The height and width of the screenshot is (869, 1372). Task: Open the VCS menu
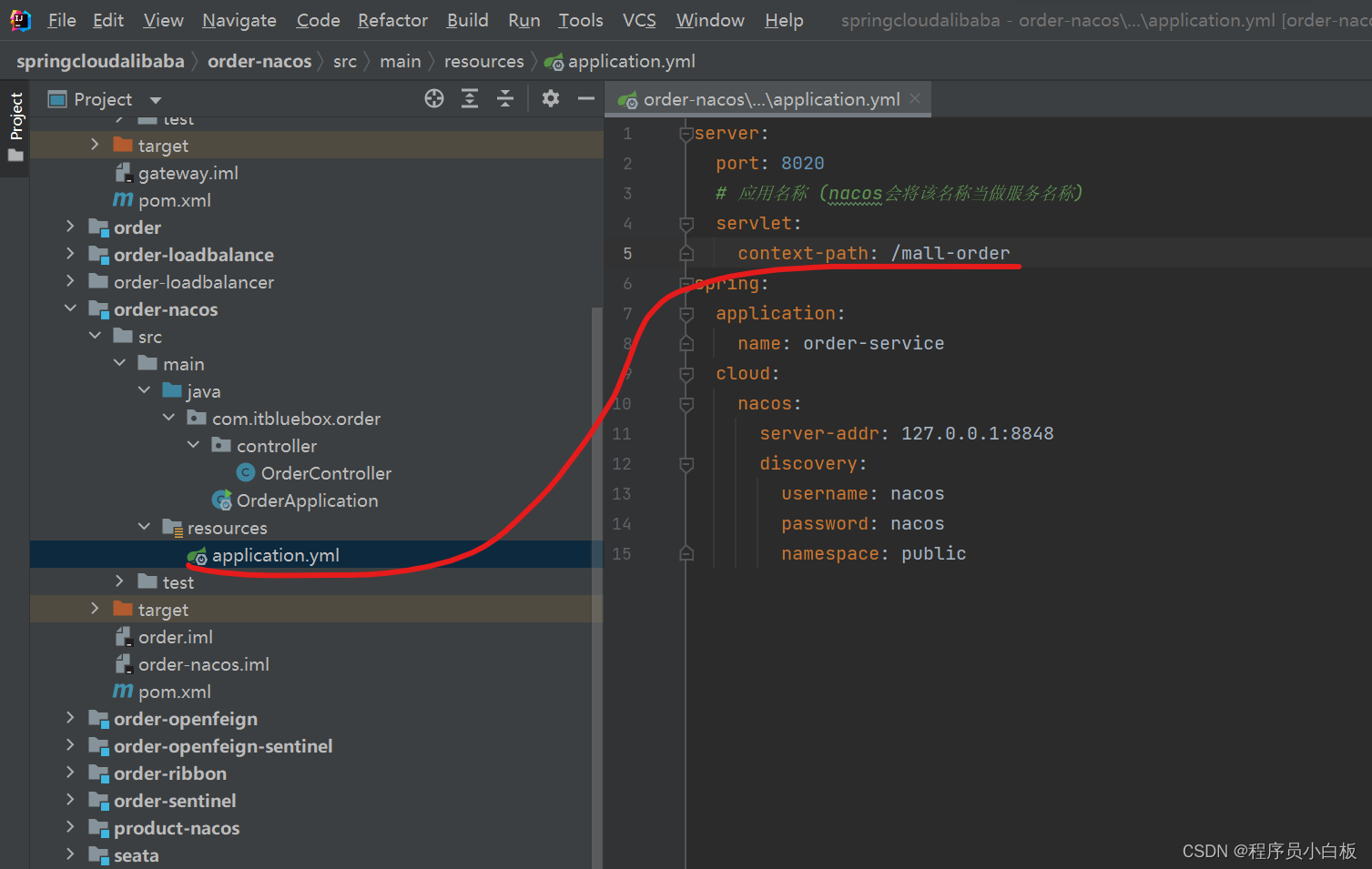(639, 20)
